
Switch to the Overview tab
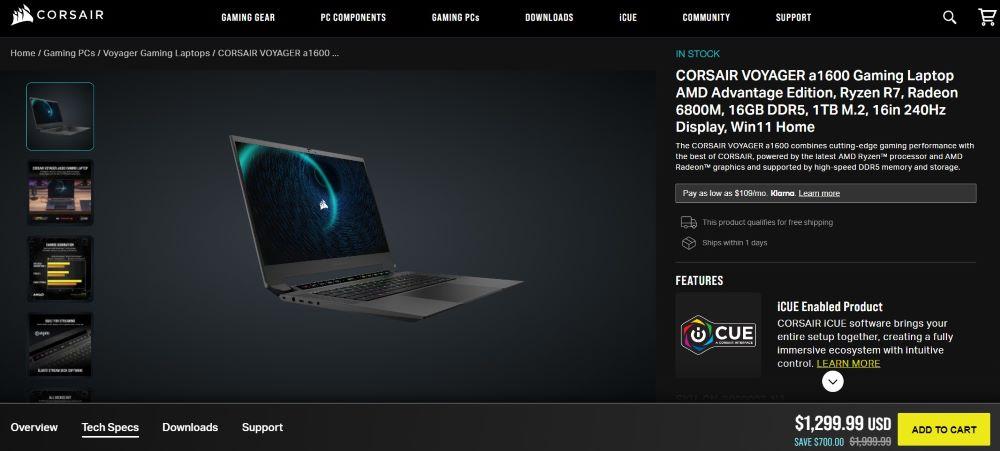click(x=34, y=427)
